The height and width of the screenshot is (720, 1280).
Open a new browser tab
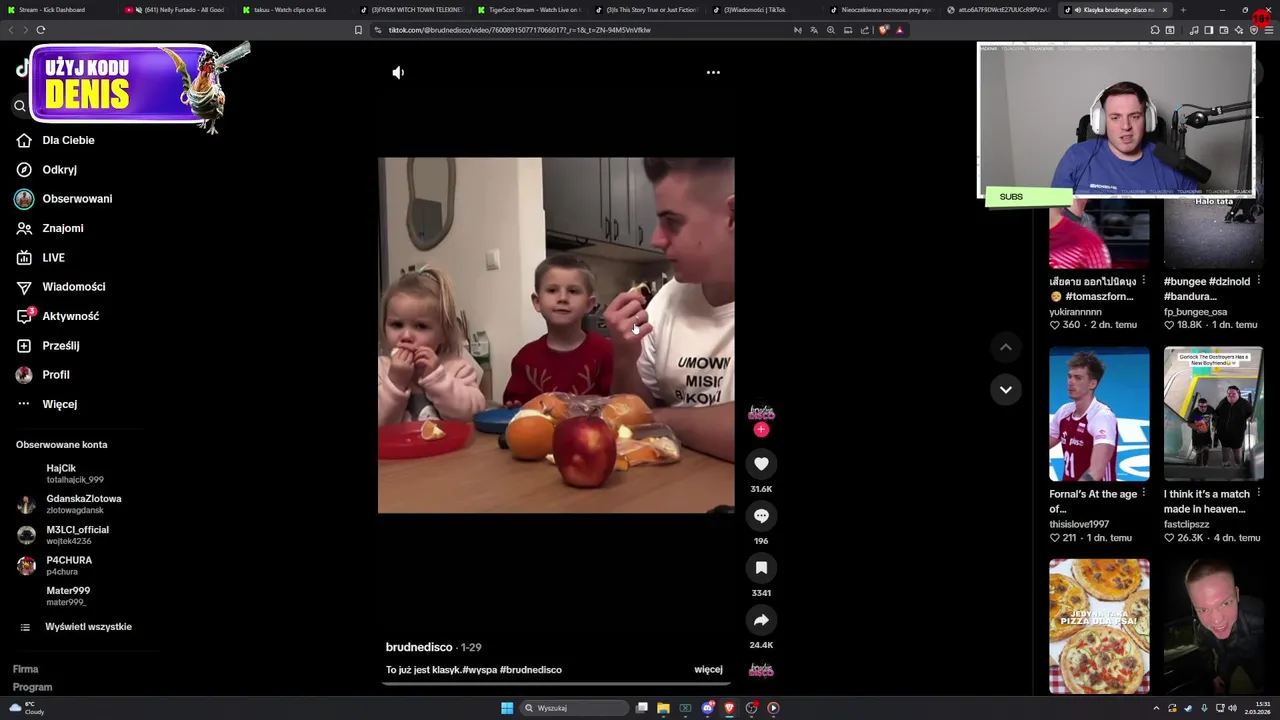click(1183, 10)
